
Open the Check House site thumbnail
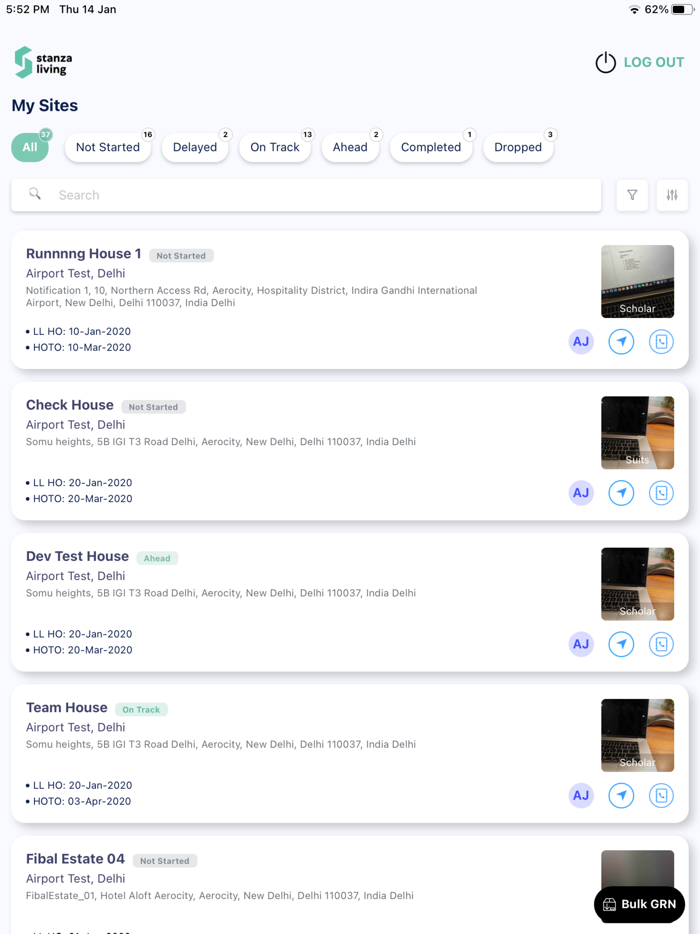637,433
